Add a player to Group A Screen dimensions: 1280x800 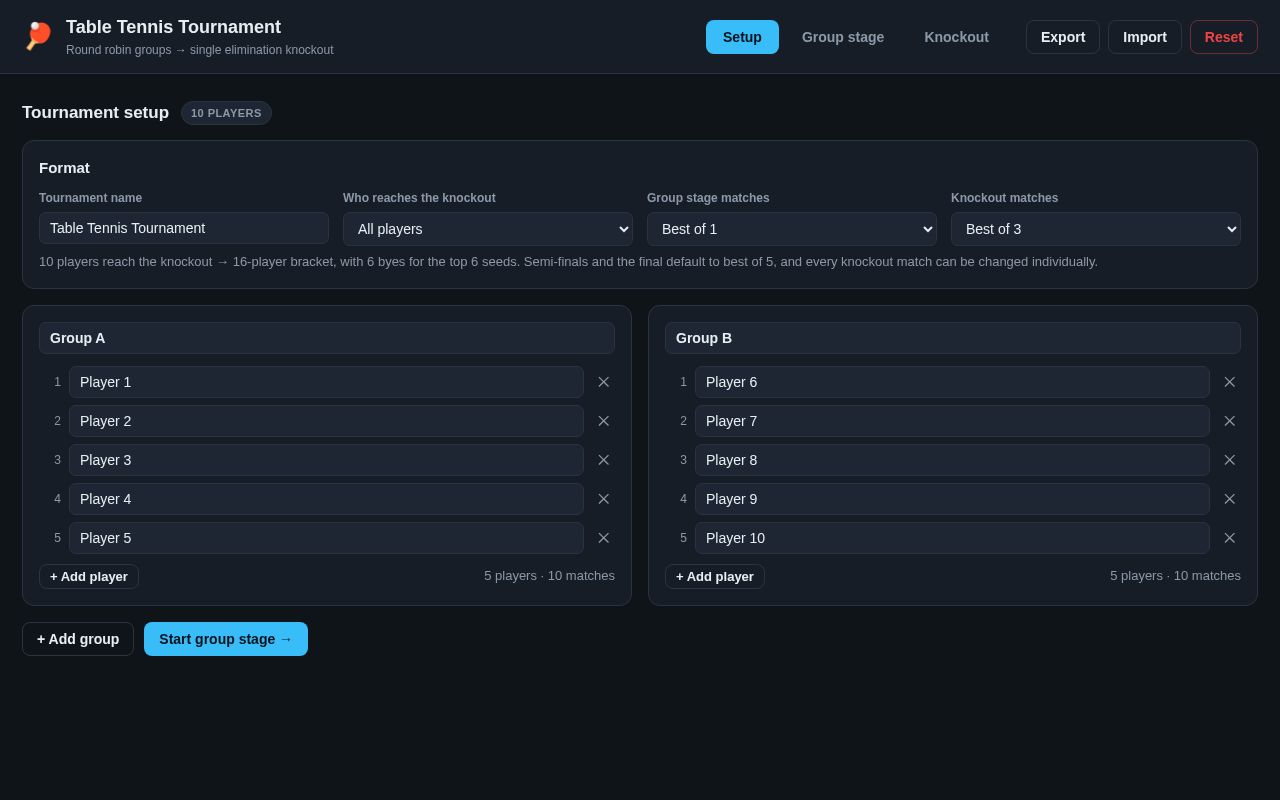89,577
